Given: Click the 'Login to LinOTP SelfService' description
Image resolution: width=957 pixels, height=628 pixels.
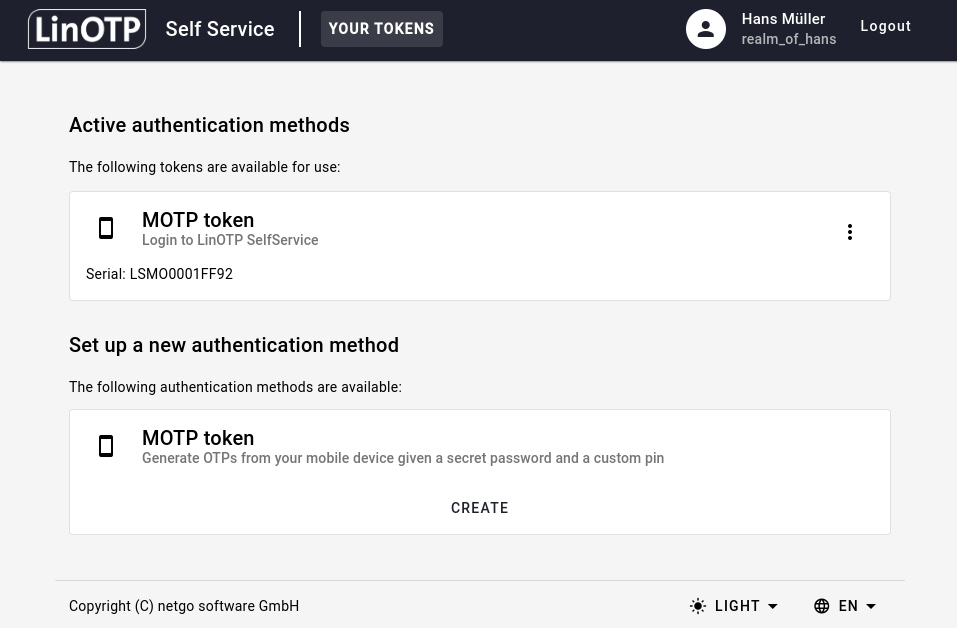Looking at the screenshot, I should [230, 240].
